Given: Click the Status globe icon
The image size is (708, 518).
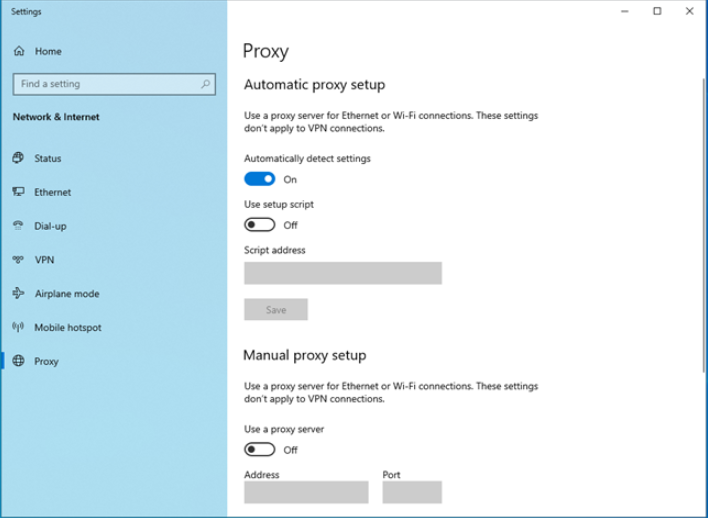Looking at the screenshot, I should coord(18,158).
